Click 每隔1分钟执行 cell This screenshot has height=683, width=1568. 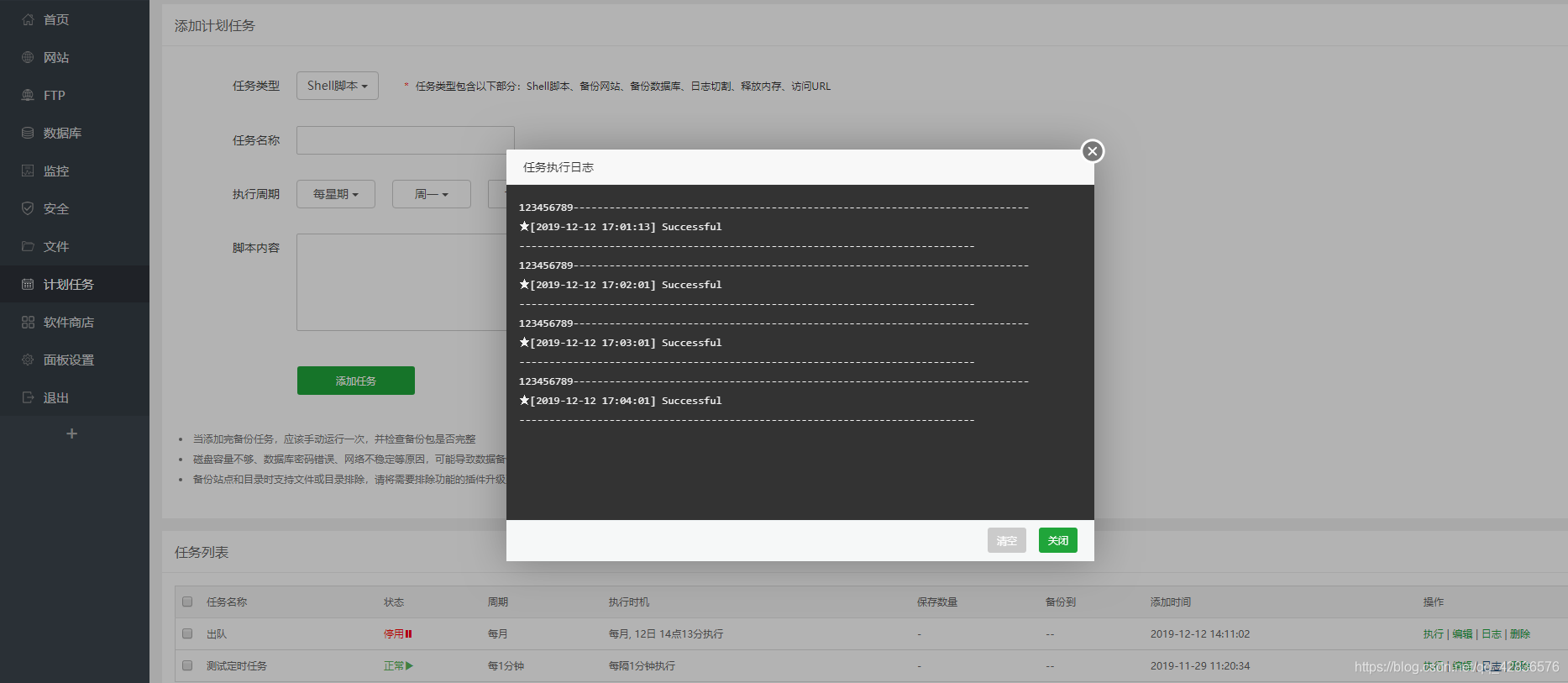pyautogui.click(x=642, y=666)
